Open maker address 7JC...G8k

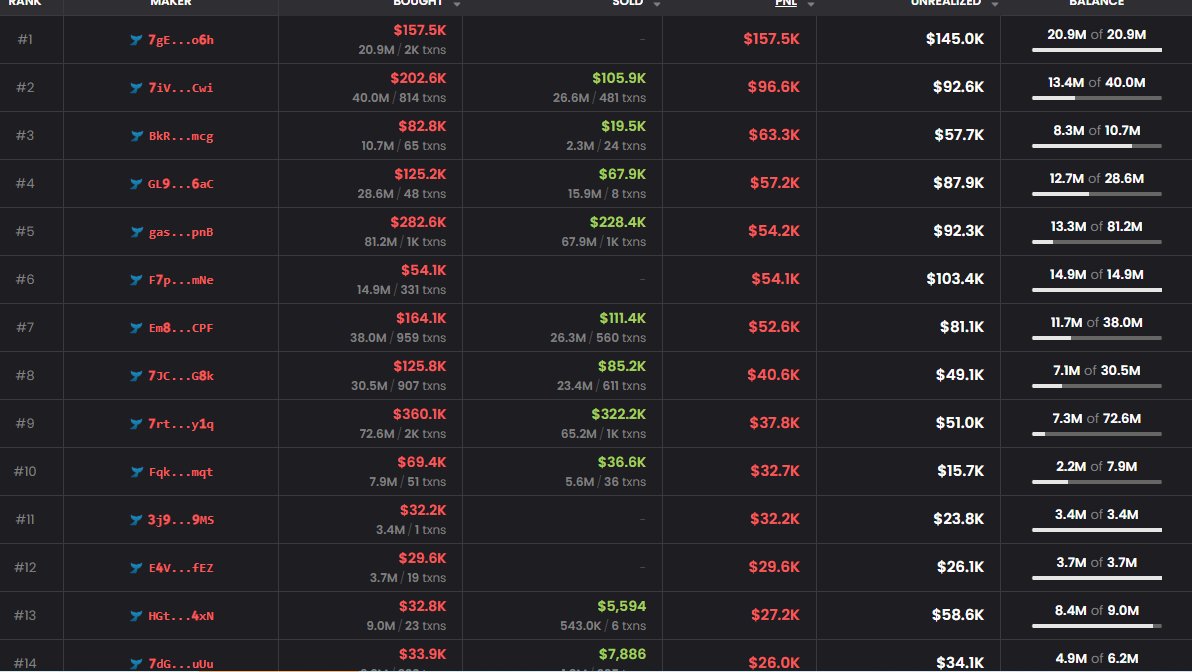click(180, 376)
